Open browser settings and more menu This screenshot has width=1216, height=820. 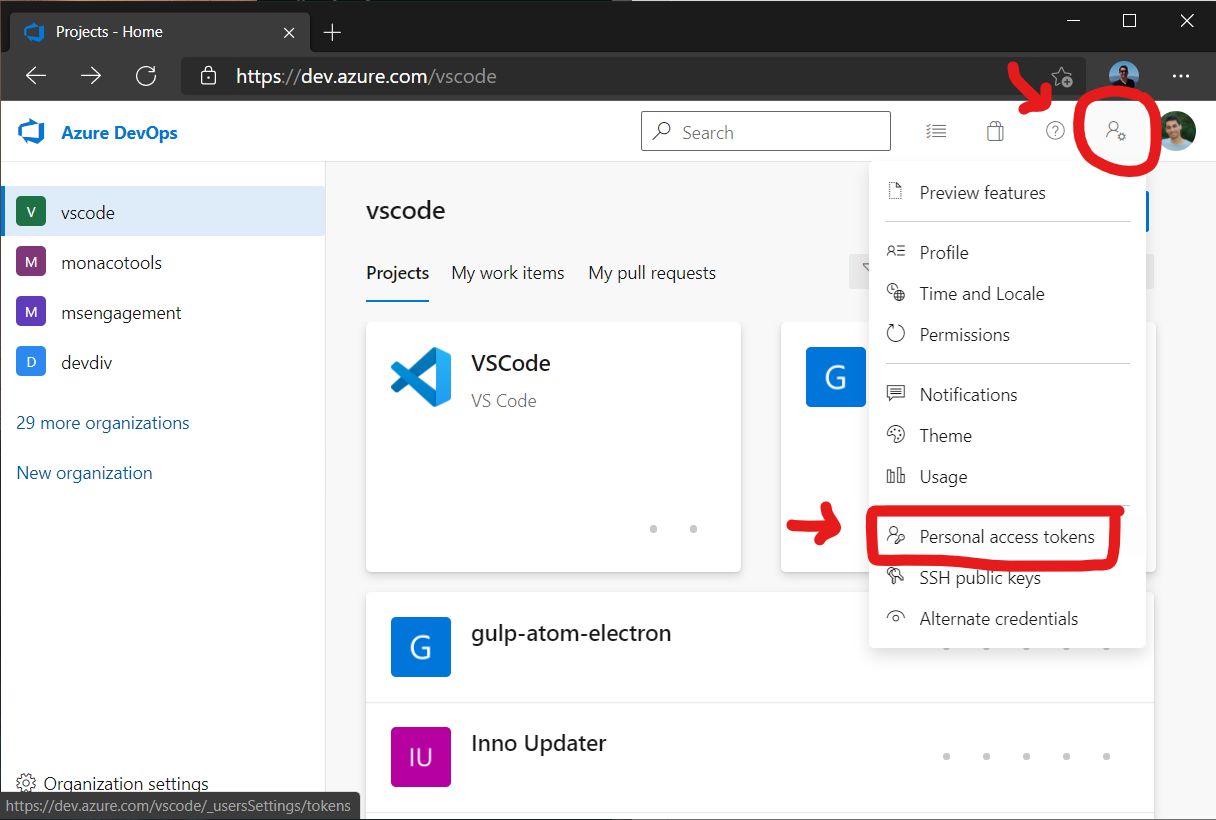click(1181, 76)
